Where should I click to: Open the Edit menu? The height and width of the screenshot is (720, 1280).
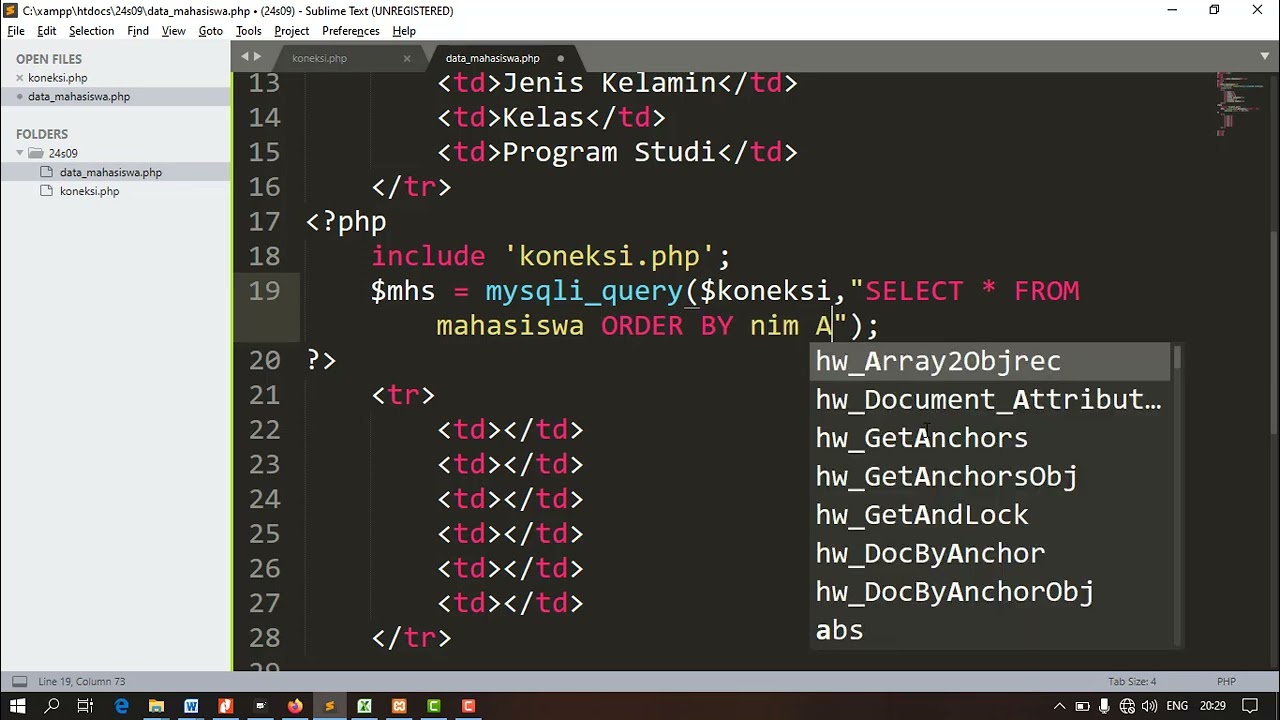47,31
